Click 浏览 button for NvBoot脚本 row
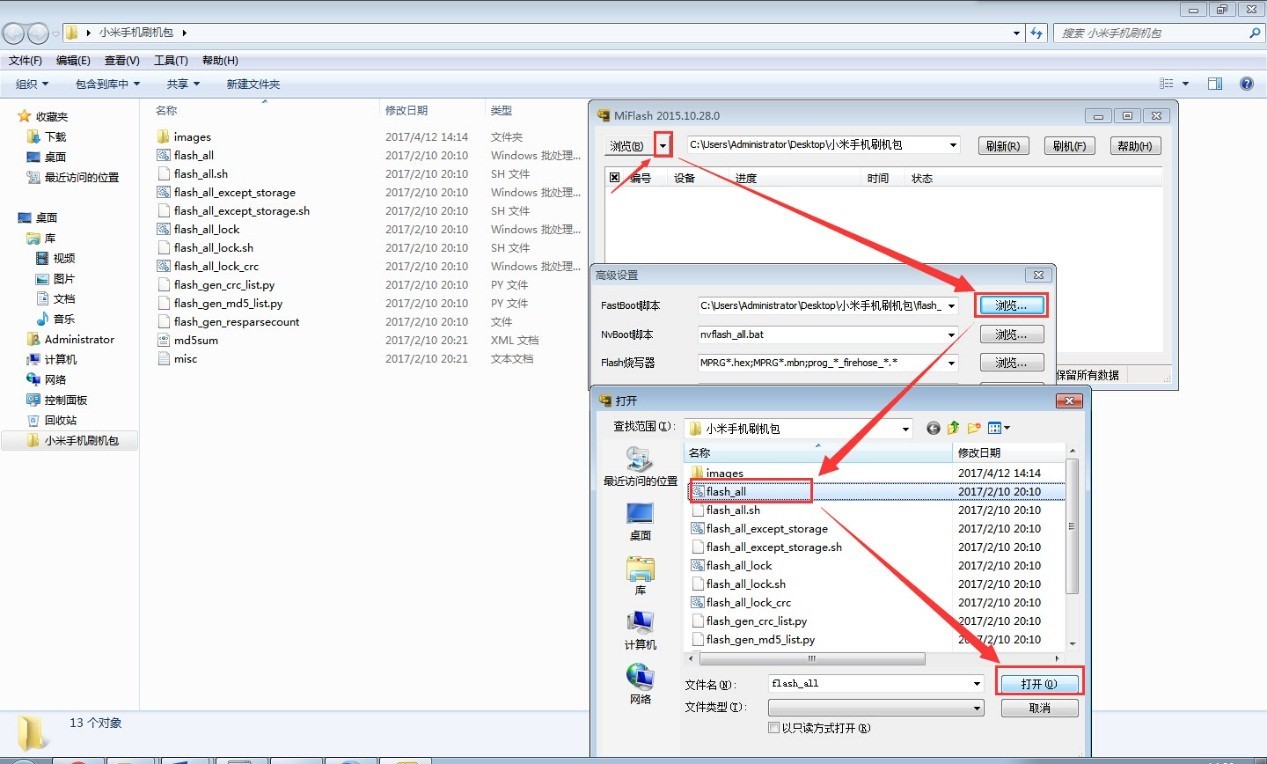The height and width of the screenshot is (764, 1267). click(x=1011, y=334)
